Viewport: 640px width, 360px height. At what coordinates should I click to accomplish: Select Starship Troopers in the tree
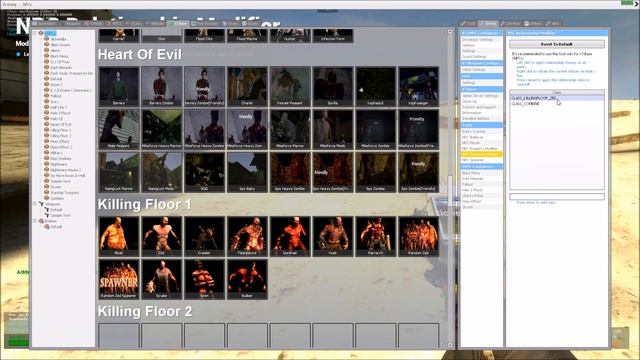(64, 193)
